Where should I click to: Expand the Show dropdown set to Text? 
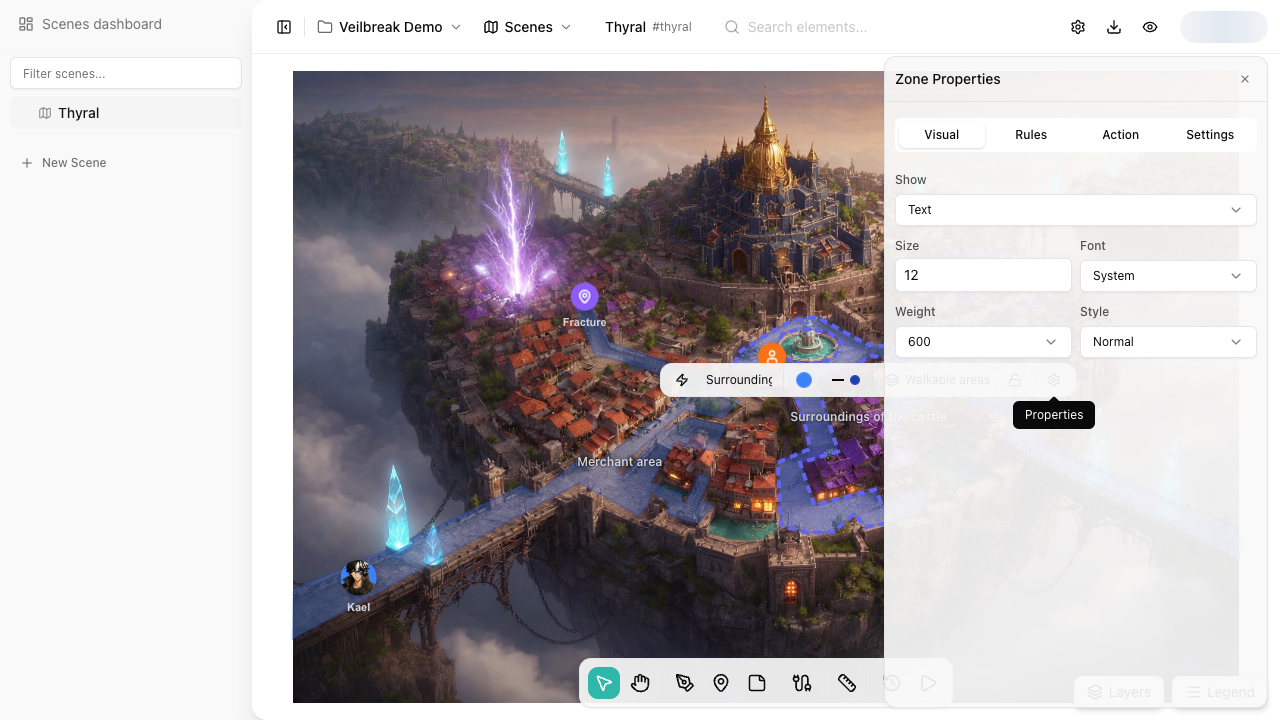pos(1076,210)
